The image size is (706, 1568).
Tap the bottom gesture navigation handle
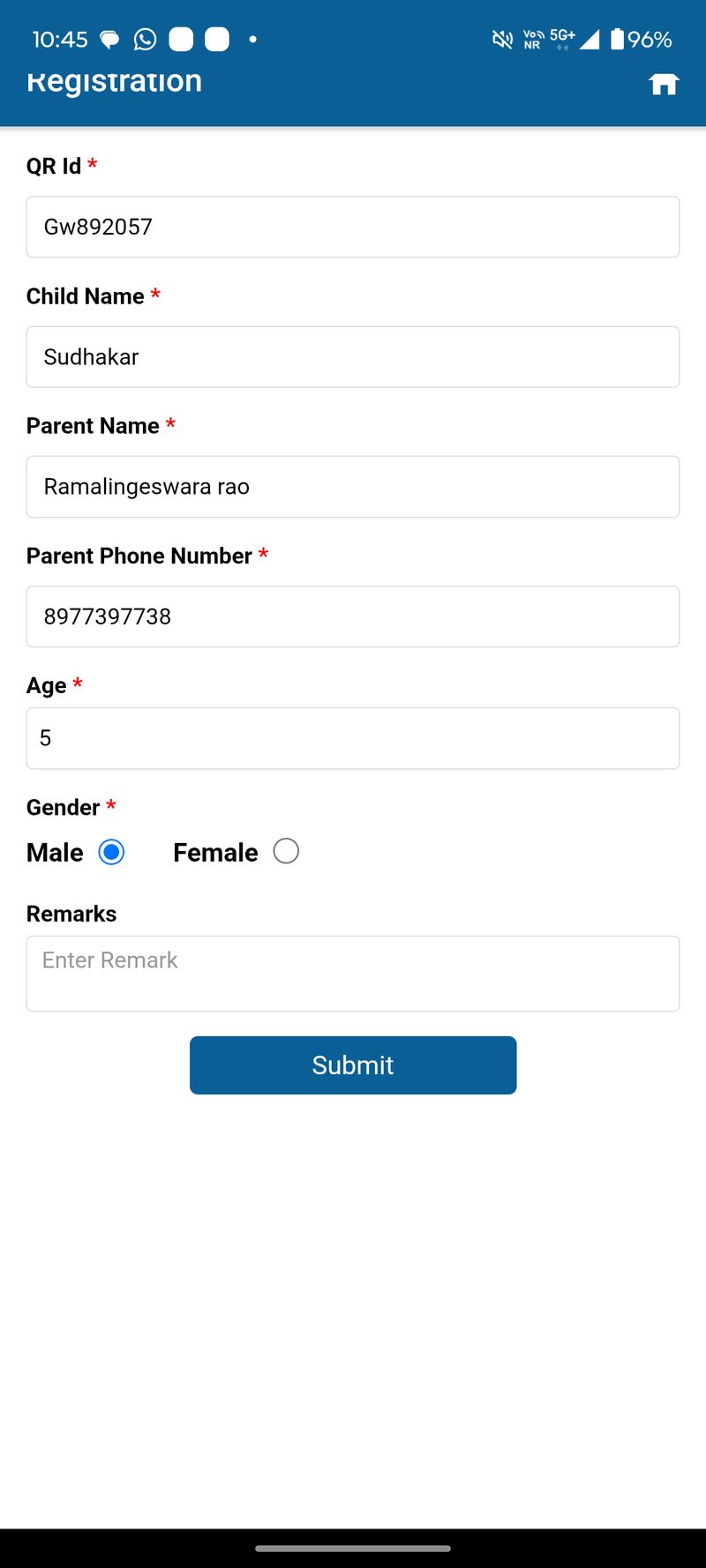click(353, 1548)
